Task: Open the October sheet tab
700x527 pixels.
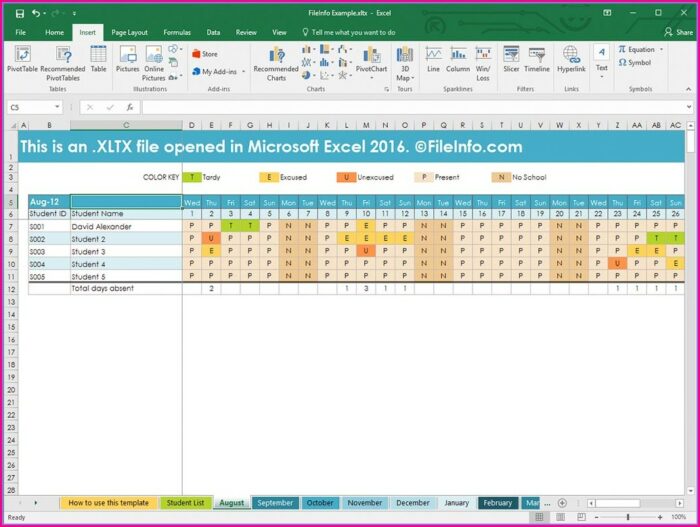Action: (x=320, y=503)
